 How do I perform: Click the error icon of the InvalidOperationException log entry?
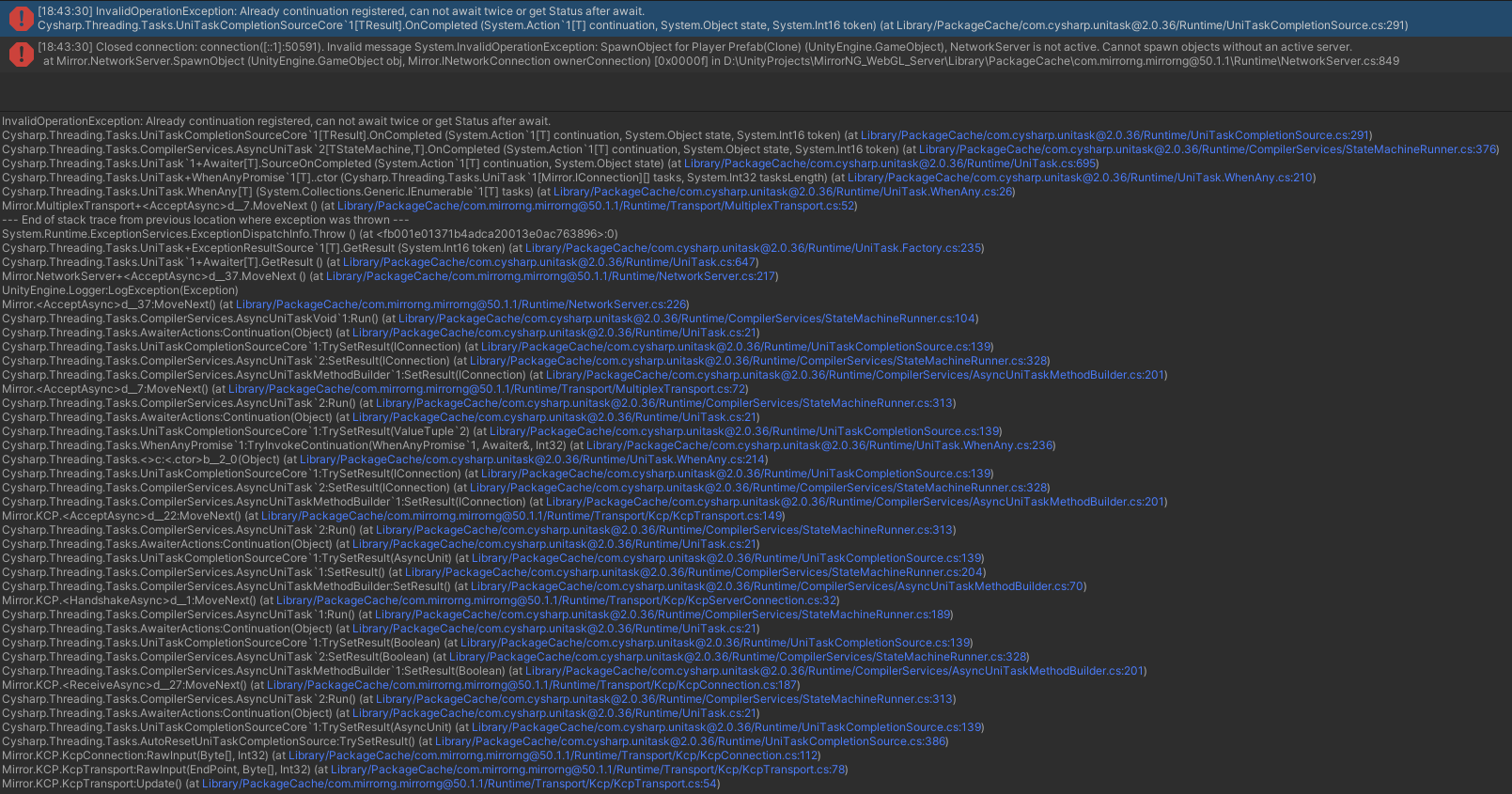pos(20,18)
